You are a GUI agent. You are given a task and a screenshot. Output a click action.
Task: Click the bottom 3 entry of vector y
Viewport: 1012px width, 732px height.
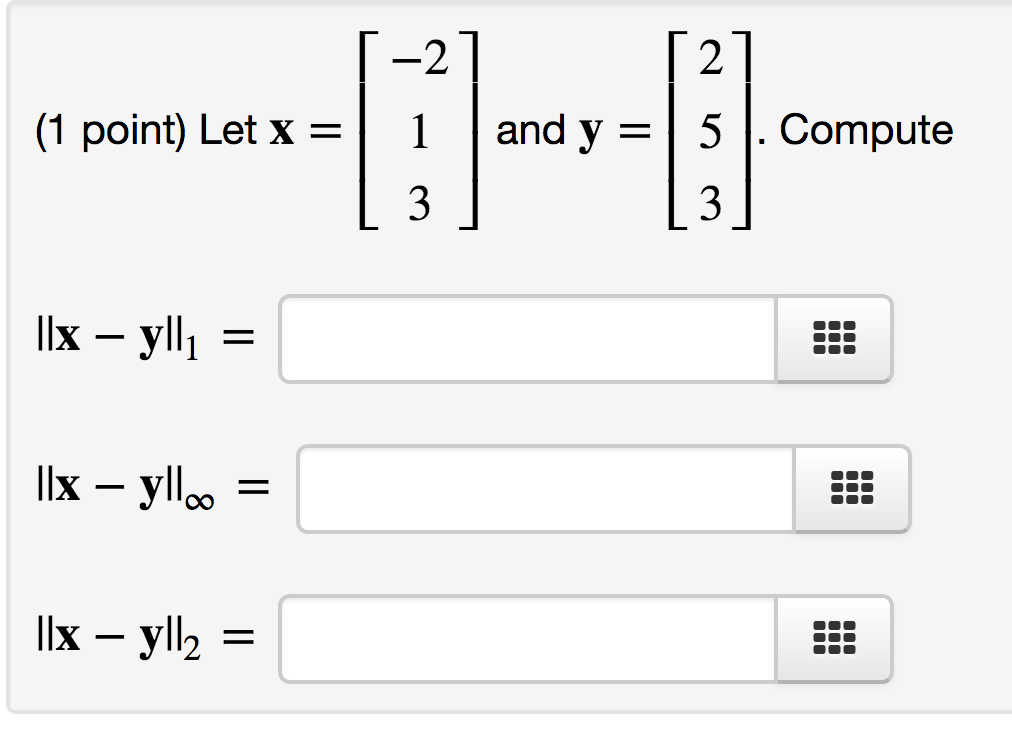[711, 204]
